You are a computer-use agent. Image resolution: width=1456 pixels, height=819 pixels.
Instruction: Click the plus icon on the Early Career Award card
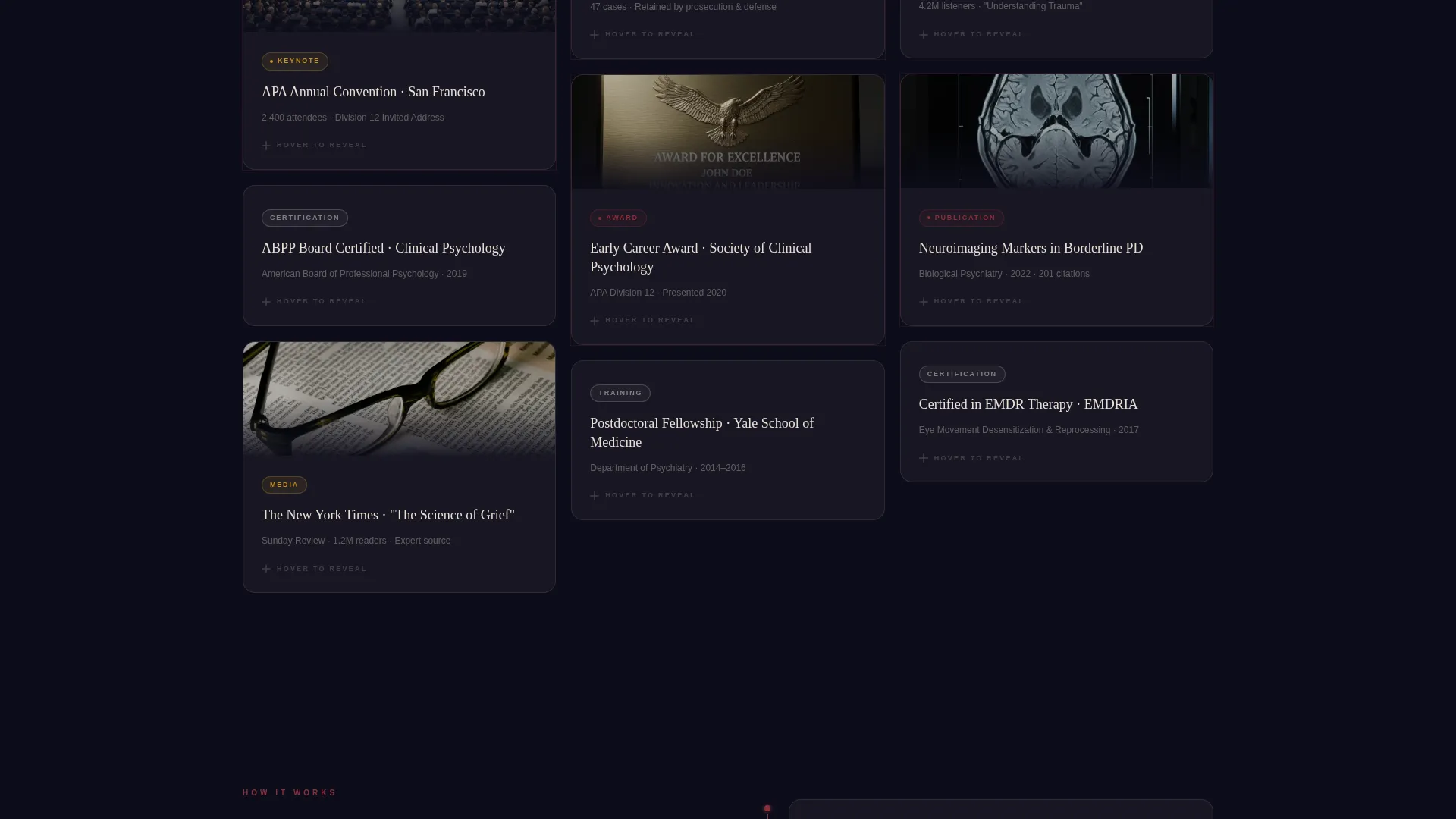[595, 321]
